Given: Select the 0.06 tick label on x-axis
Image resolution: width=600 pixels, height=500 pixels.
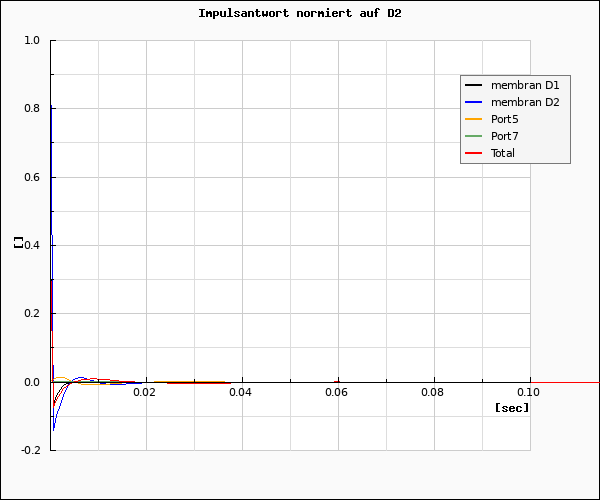Looking at the screenshot, I should tap(338, 392).
